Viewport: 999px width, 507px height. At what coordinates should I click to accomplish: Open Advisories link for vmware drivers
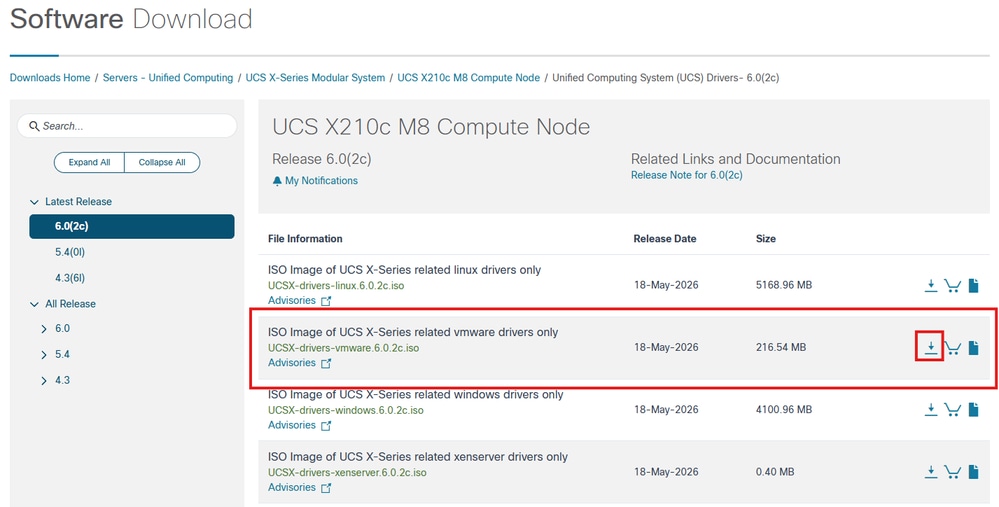point(292,363)
